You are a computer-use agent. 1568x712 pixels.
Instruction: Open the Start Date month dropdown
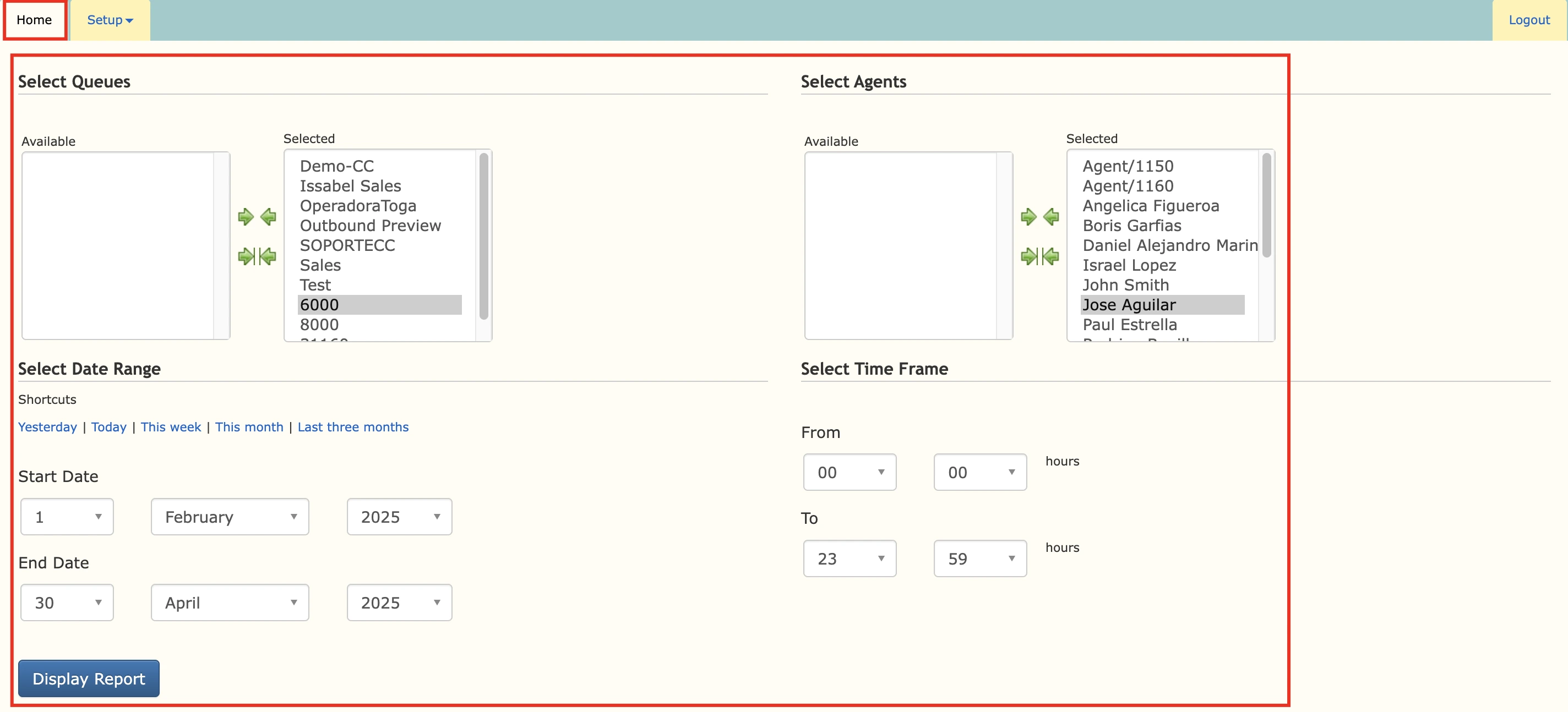(x=230, y=517)
